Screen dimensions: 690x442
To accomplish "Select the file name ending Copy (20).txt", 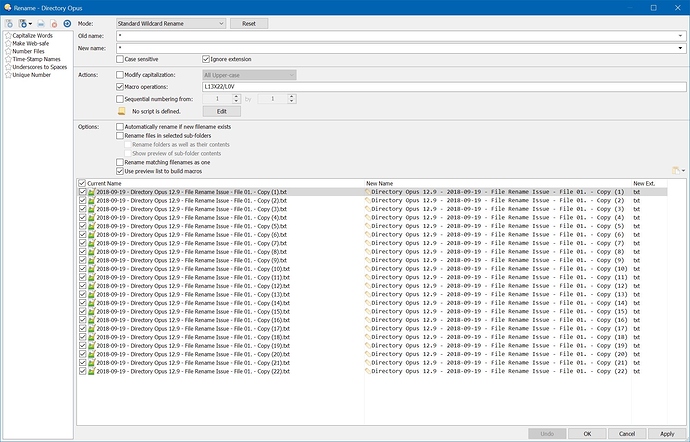I will [x=193, y=354].
